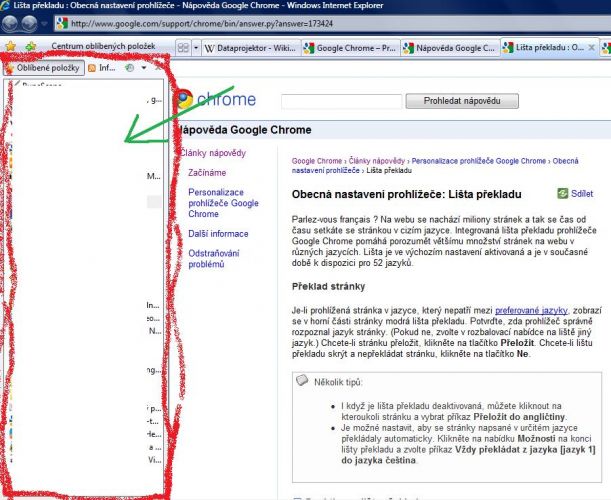Click the Překlad stránky heading
611x500 pixels.
pyautogui.click(x=328, y=286)
